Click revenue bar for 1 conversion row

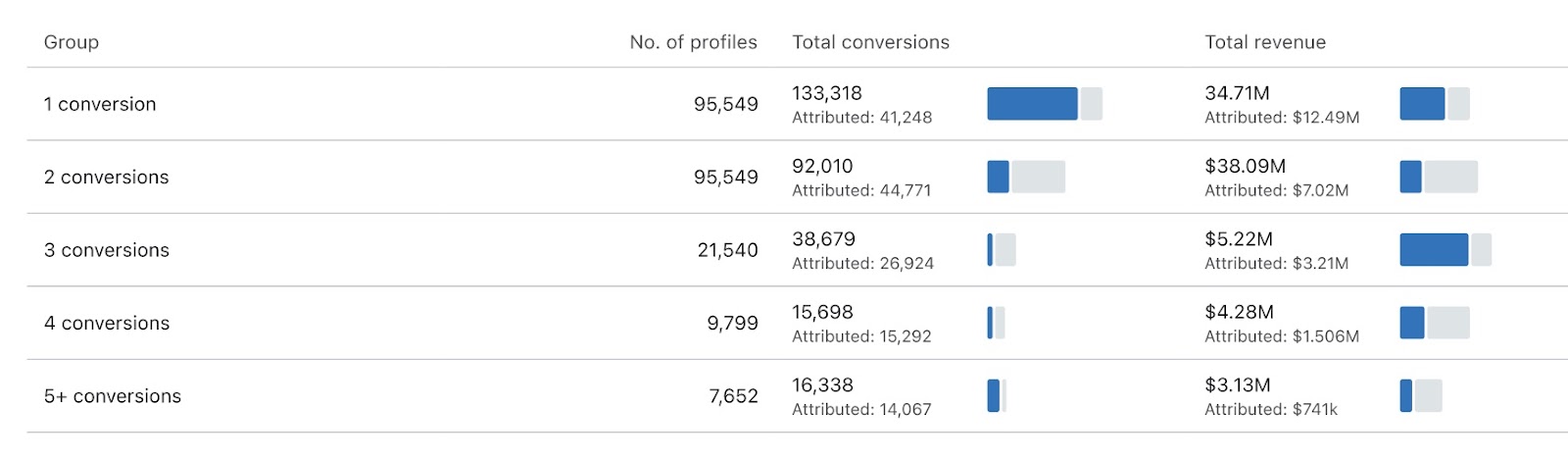pos(1434,104)
